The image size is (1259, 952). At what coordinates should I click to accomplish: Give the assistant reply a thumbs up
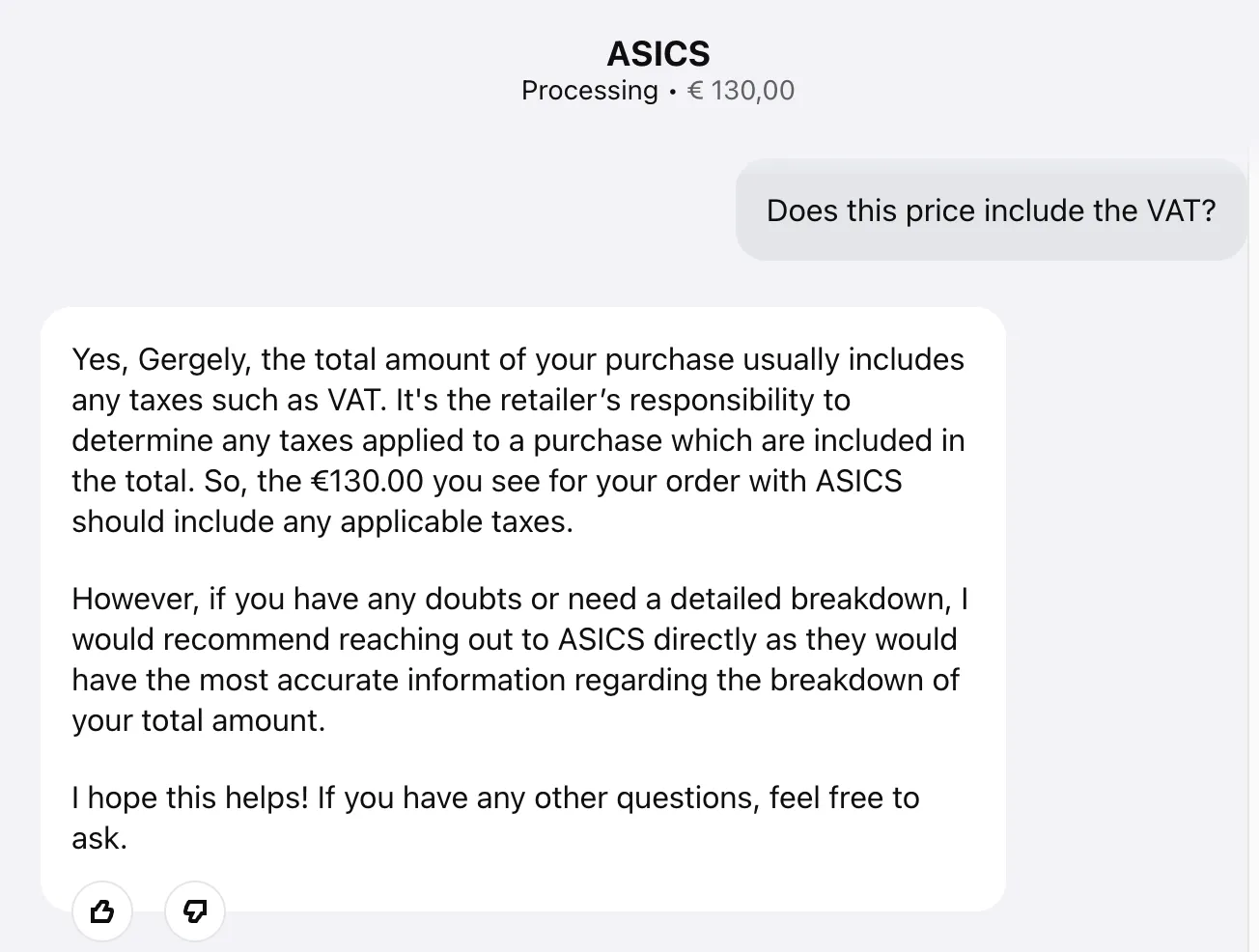click(x=102, y=910)
